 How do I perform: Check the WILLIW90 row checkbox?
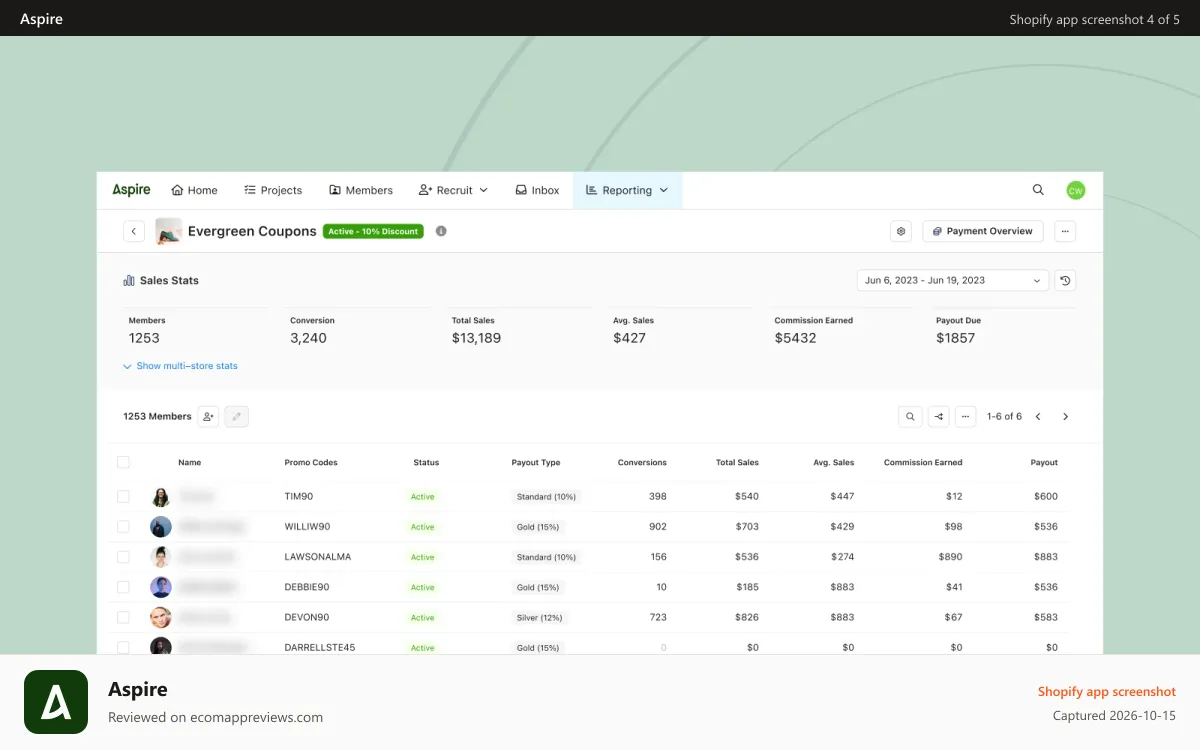[123, 526]
